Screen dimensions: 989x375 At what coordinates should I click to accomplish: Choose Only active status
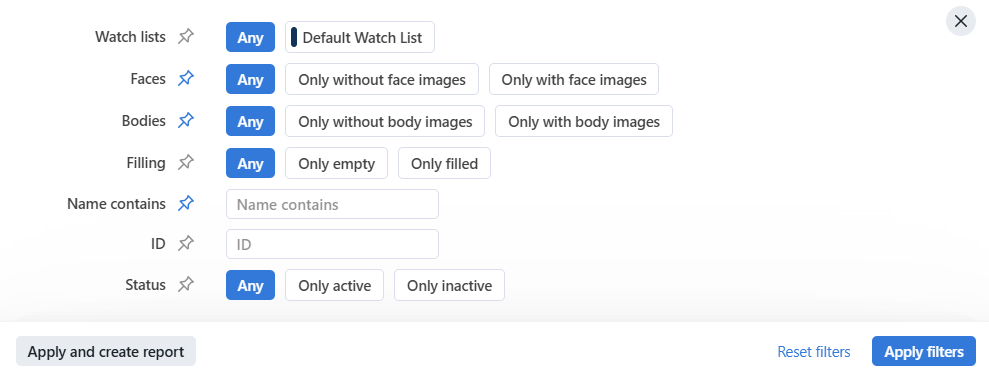click(x=334, y=286)
